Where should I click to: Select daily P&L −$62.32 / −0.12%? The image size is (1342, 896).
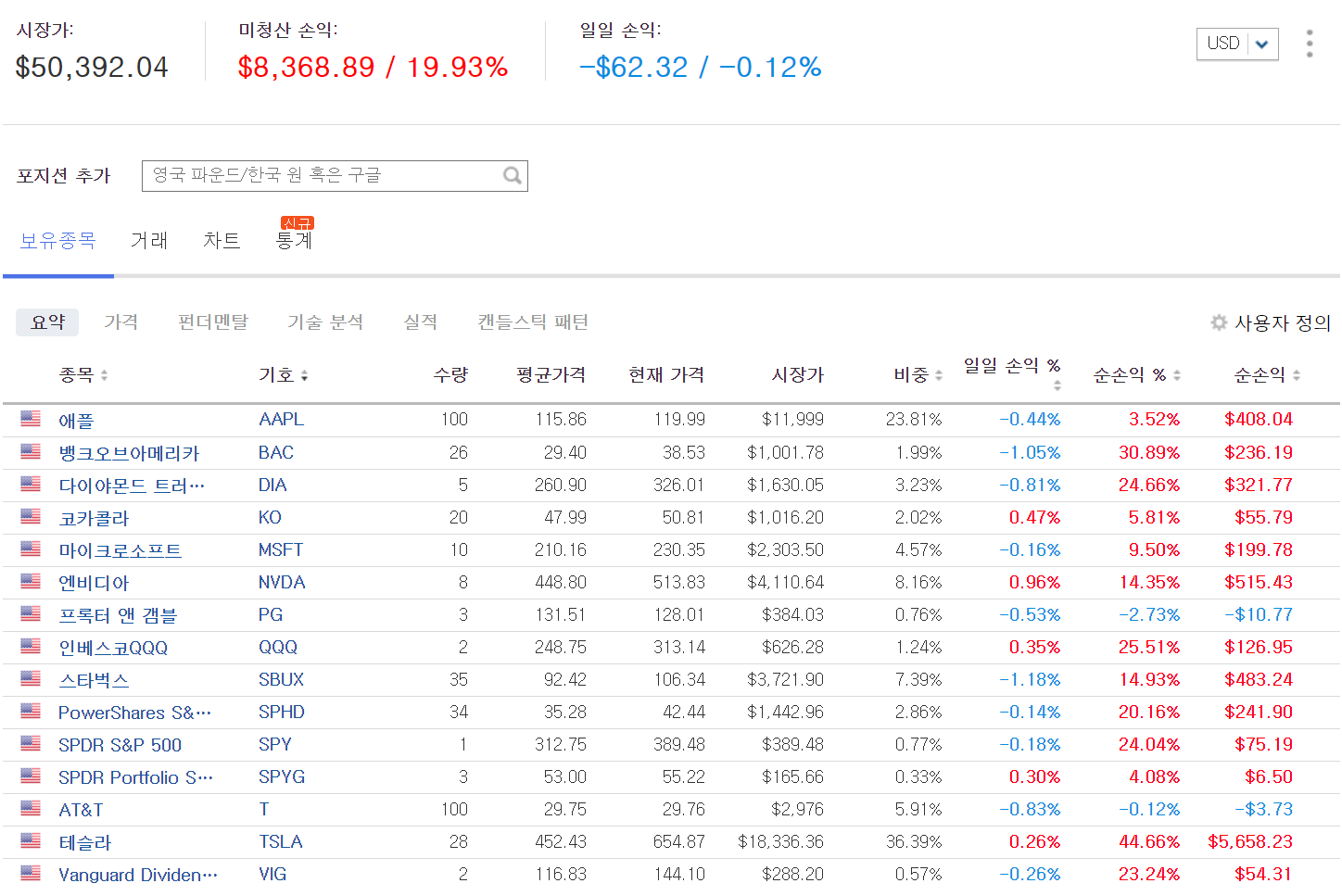[700, 67]
